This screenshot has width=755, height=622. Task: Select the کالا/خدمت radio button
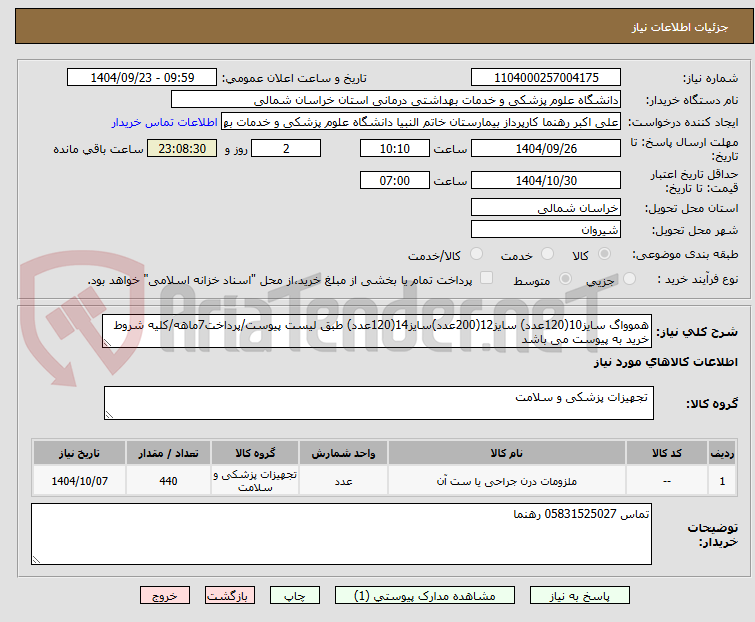coord(476,254)
